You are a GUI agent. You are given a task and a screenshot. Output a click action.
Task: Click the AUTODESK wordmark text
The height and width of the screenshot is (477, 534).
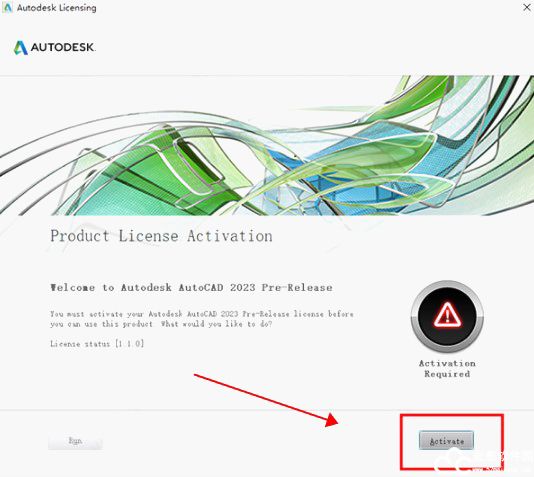63,47
